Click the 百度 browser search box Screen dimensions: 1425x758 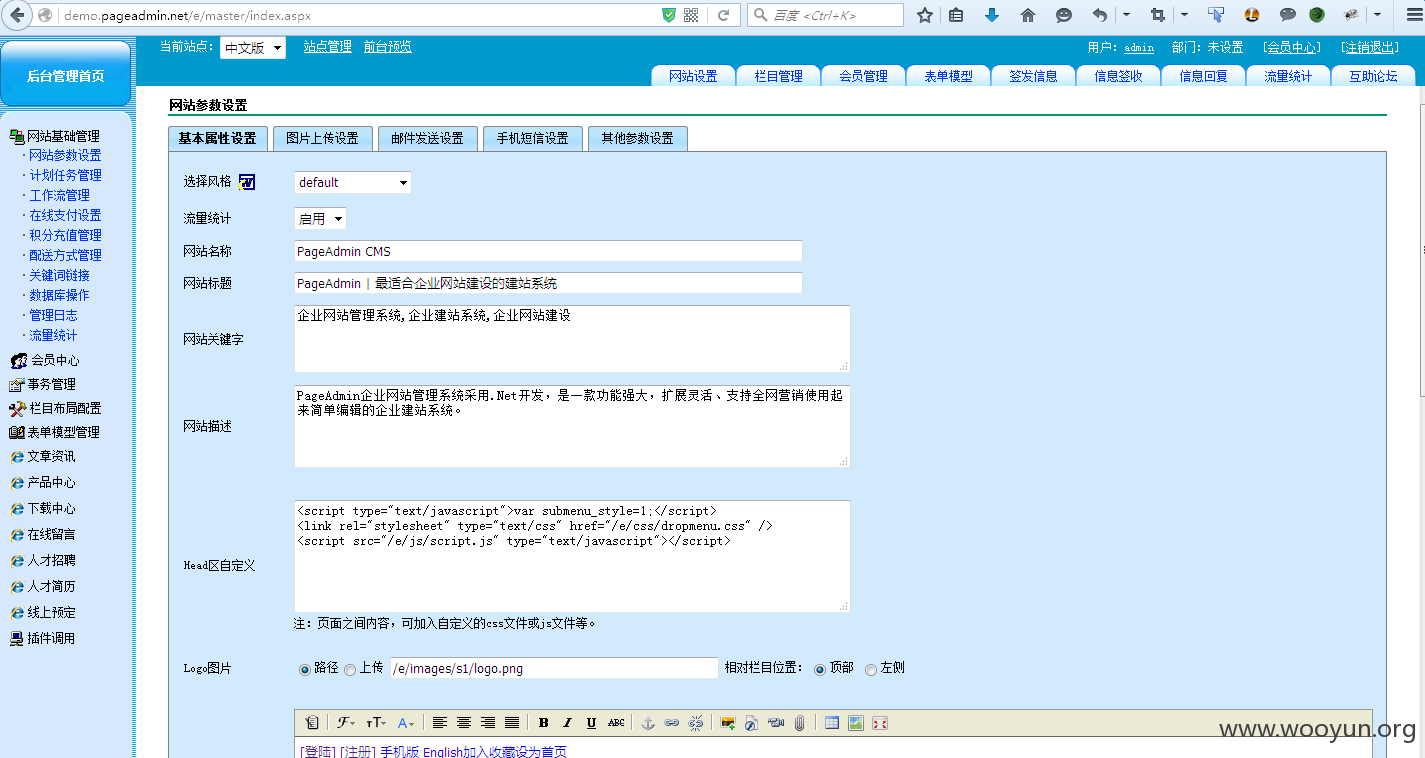point(826,15)
